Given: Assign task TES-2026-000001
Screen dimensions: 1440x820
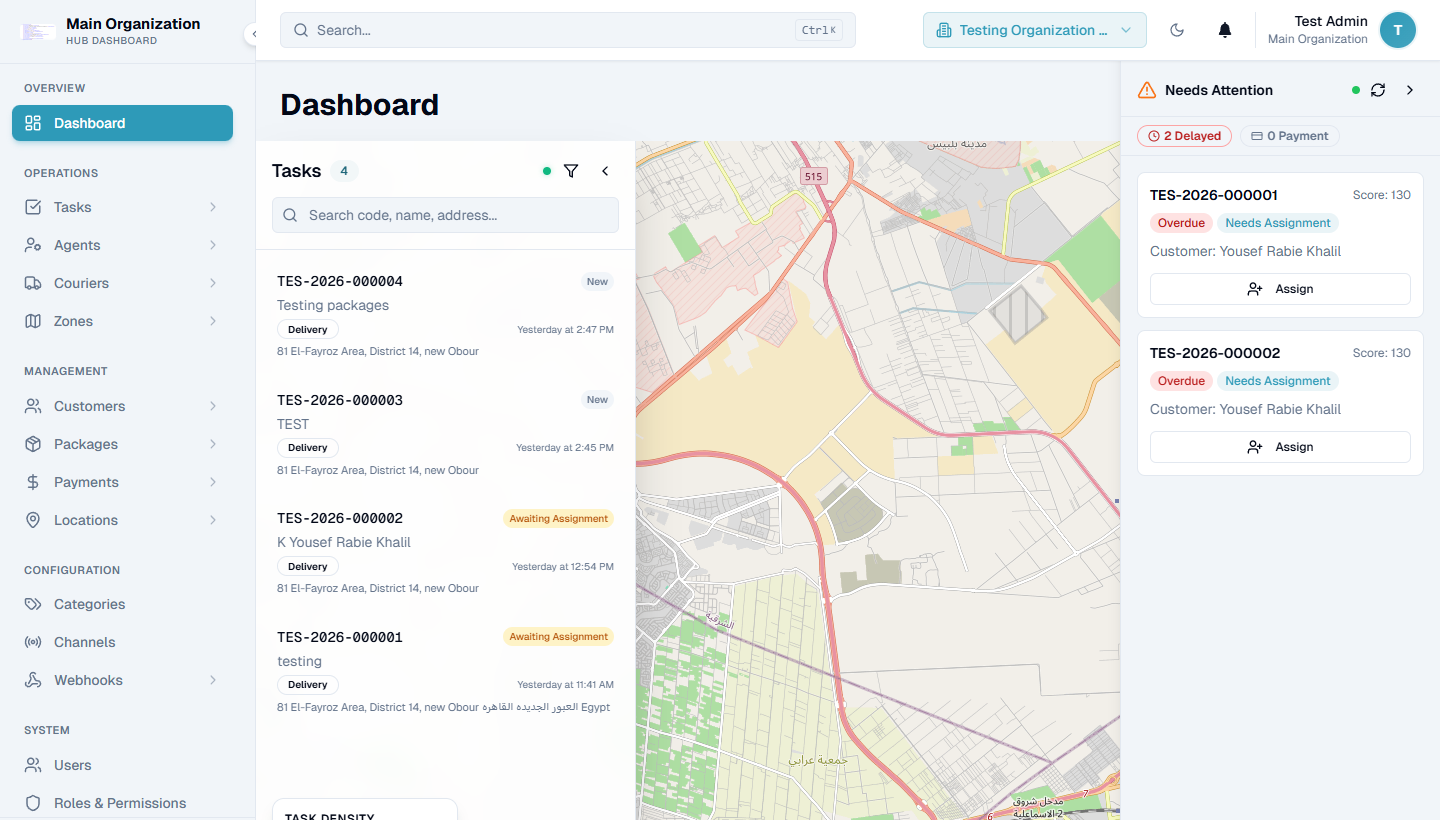Looking at the screenshot, I should (1280, 289).
